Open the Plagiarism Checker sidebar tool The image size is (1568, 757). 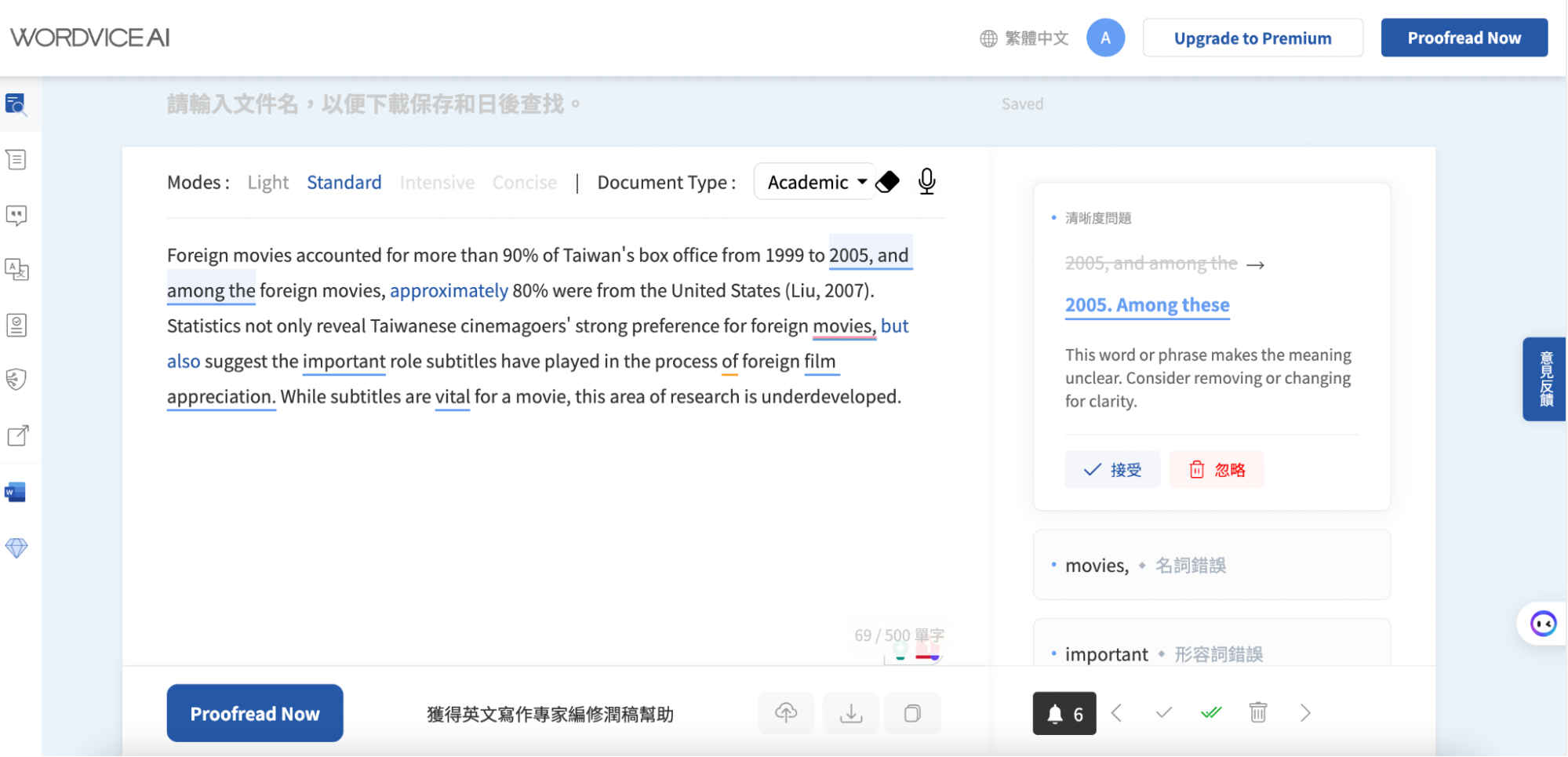[x=17, y=325]
